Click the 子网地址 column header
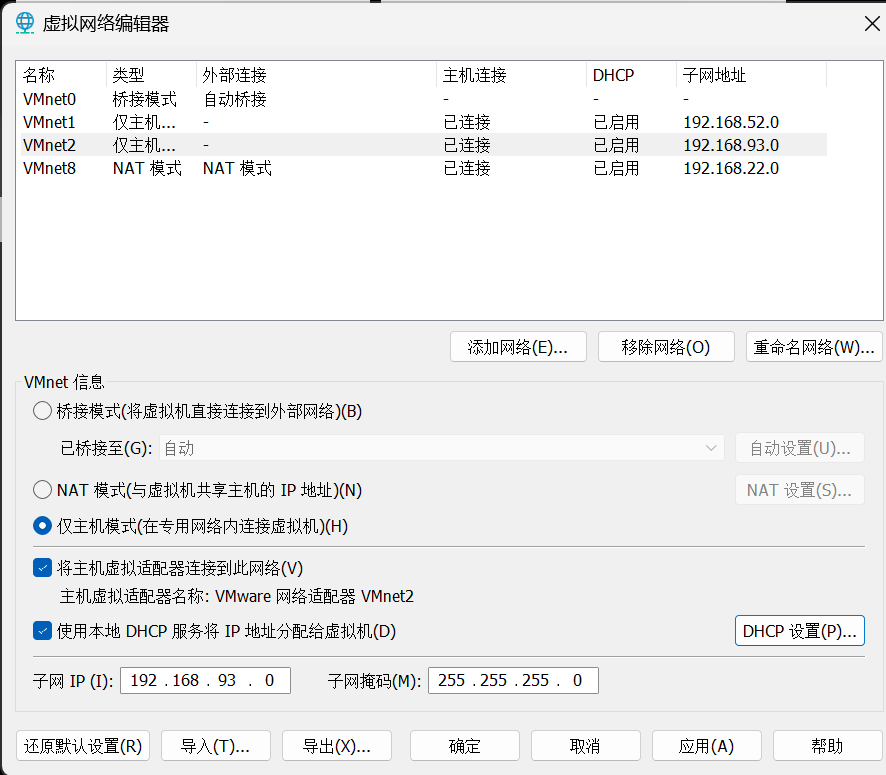This screenshot has height=775, width=886. click(x=713, y=76)
